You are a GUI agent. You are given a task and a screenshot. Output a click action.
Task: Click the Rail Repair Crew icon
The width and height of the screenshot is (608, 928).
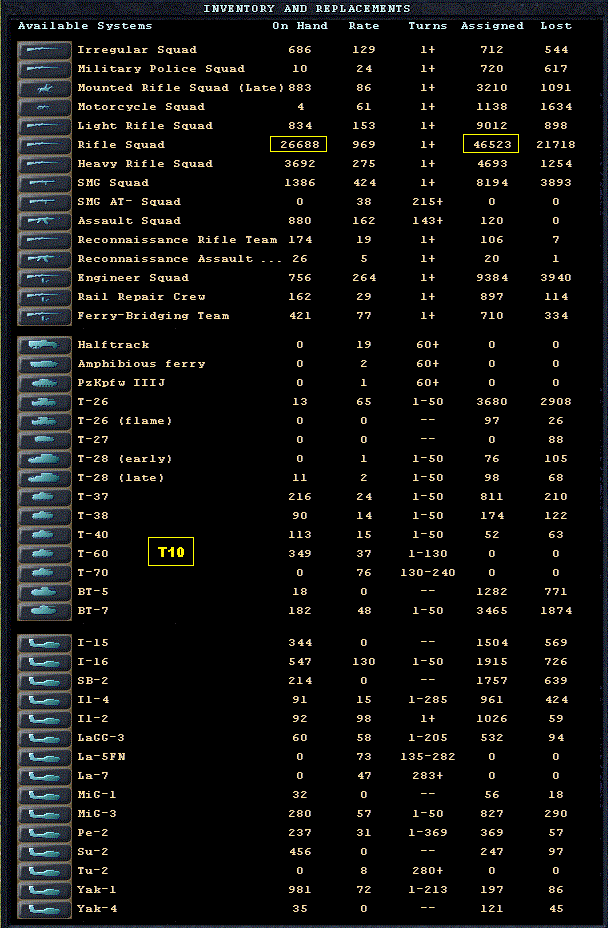pos(44,297)
